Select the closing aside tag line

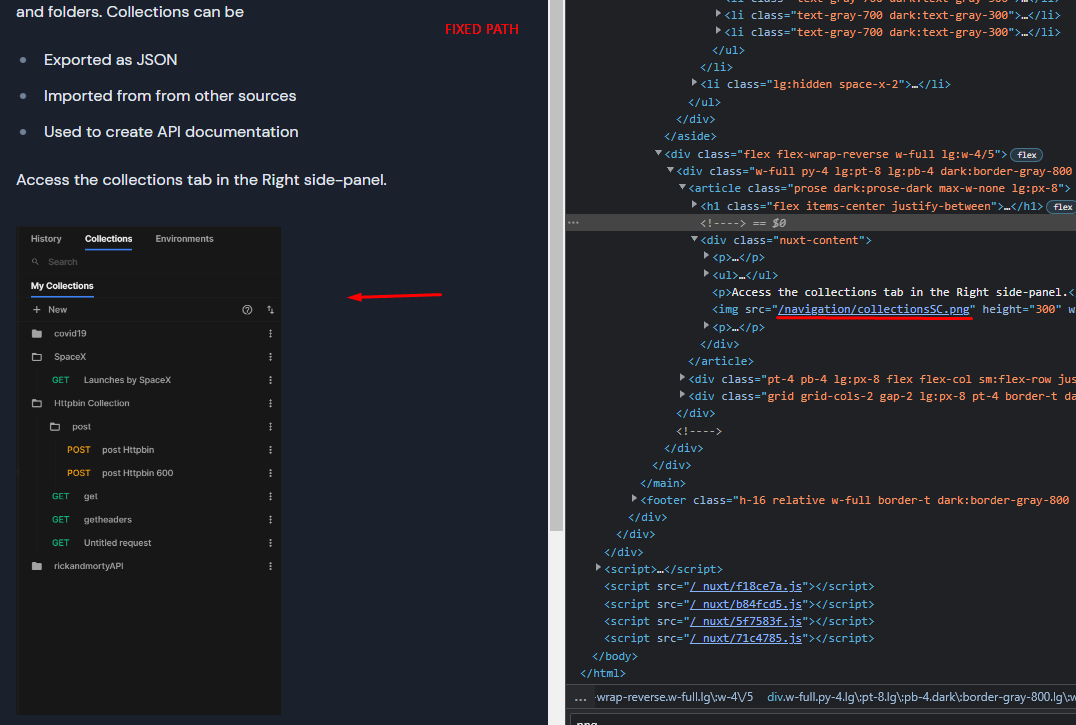pos(690,136)
